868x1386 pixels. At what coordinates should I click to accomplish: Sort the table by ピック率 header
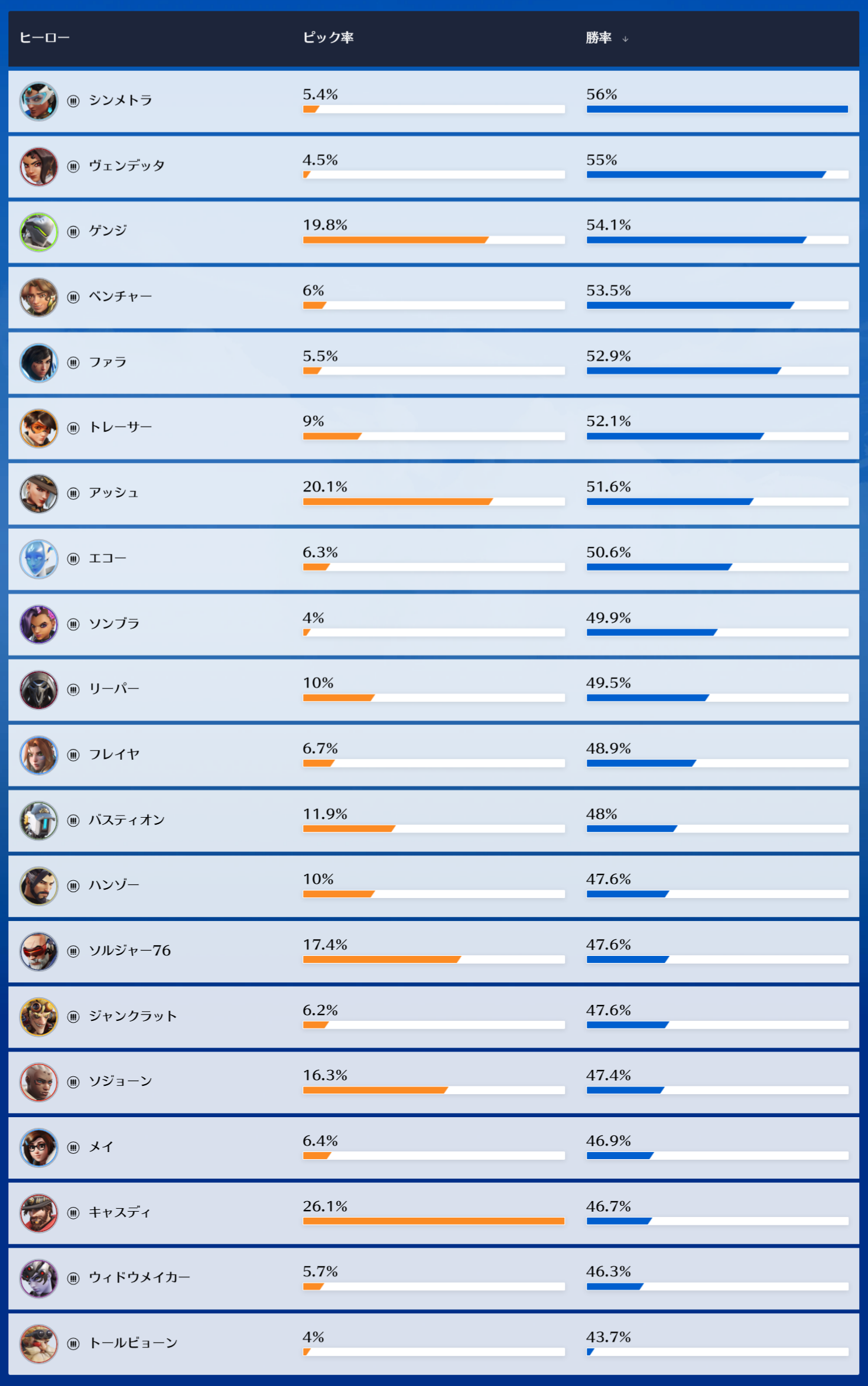(328, 38)
